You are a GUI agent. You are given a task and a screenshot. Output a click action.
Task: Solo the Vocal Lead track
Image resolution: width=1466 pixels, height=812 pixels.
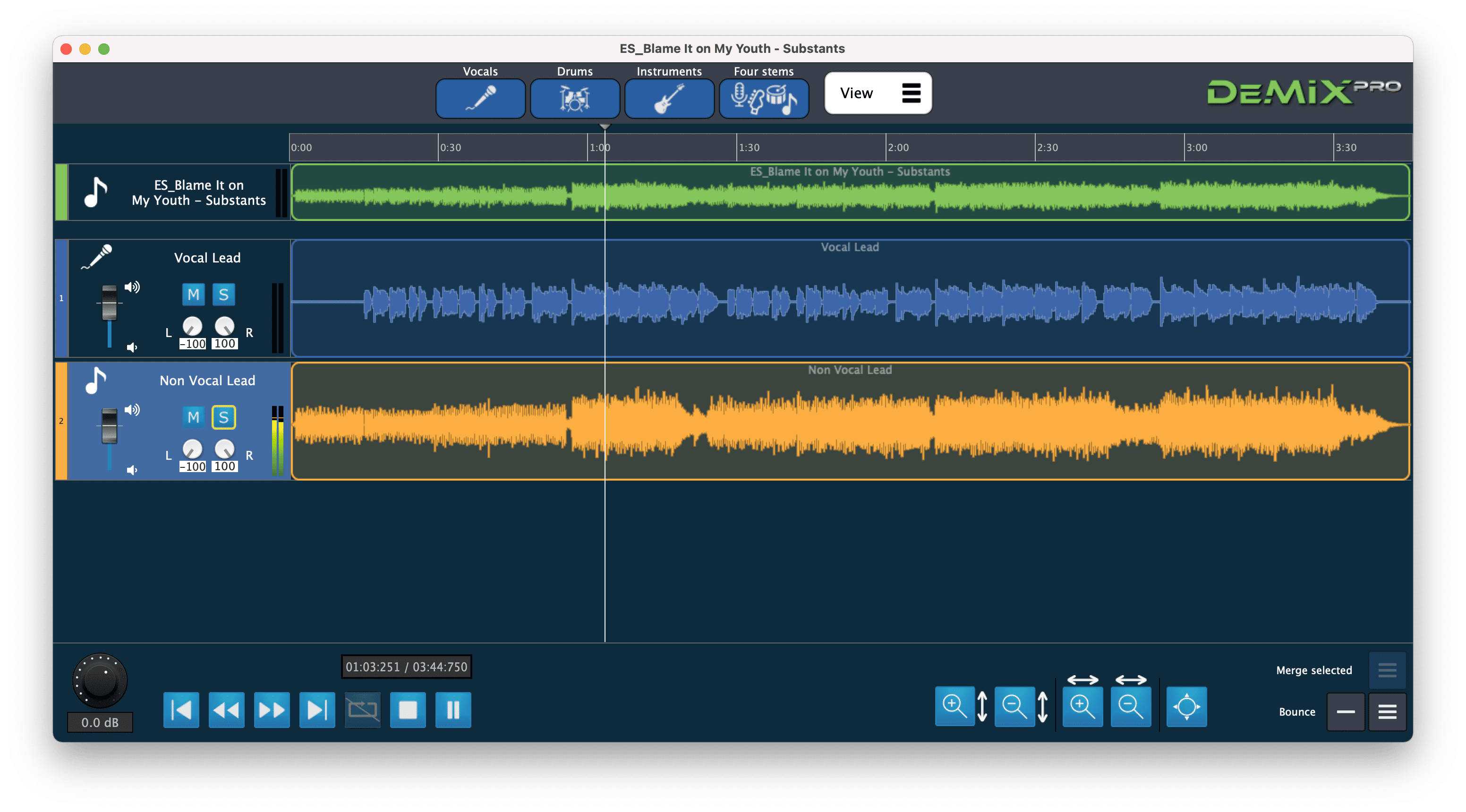(224, 294)
